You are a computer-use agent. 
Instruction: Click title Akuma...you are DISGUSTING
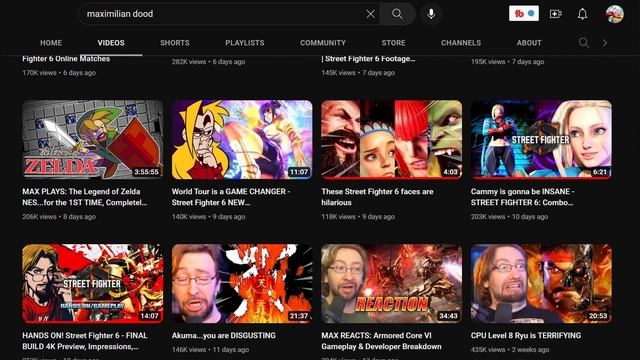point(224,336)
